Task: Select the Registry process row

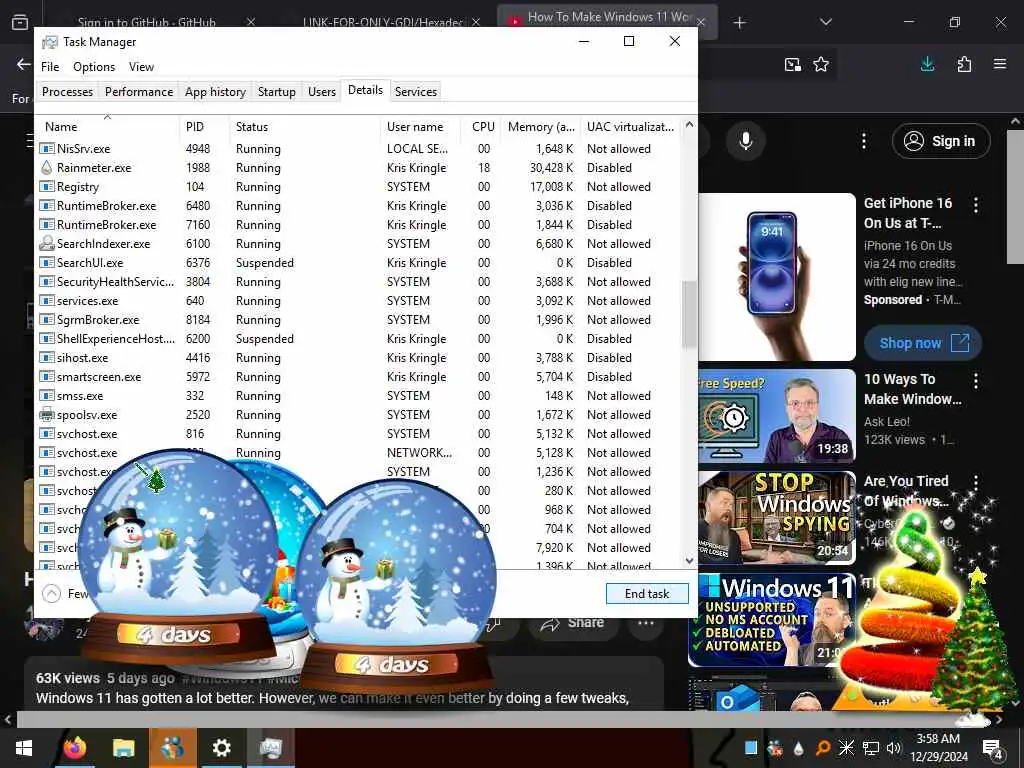Action: (x=358, y=187)
